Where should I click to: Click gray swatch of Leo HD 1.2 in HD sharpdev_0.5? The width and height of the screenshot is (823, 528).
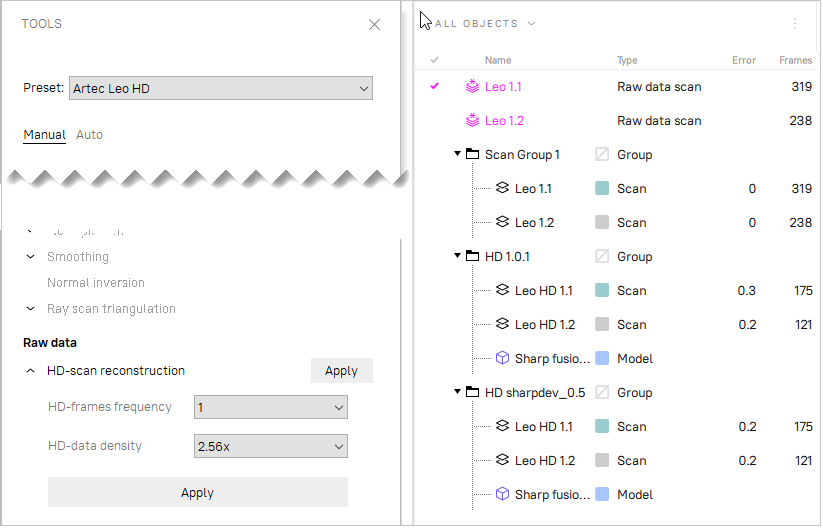[x=602, y=460]
